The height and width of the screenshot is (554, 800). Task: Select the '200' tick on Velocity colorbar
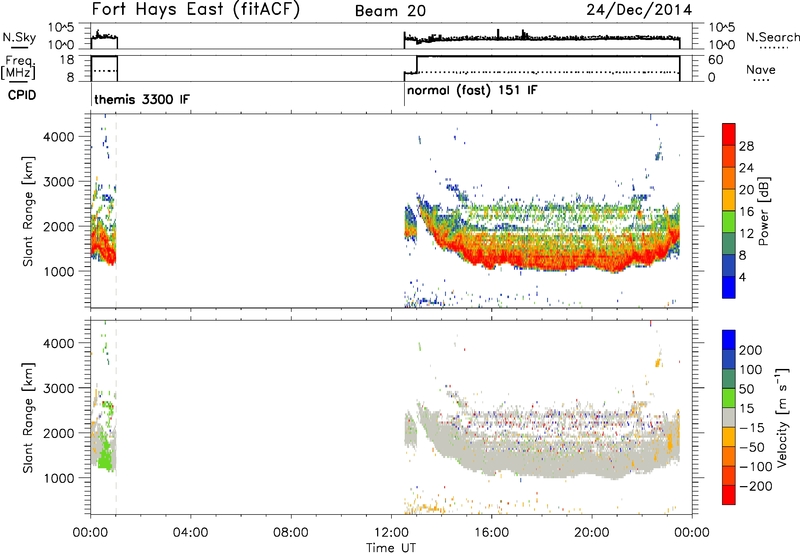tap(751, 350)
